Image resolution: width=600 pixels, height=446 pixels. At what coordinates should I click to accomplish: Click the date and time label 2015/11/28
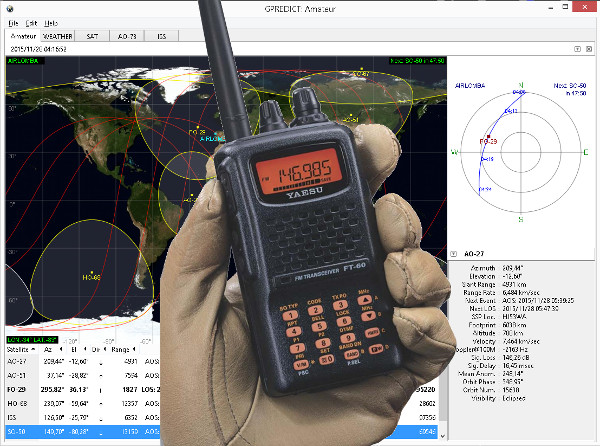(x=38, y=49)
